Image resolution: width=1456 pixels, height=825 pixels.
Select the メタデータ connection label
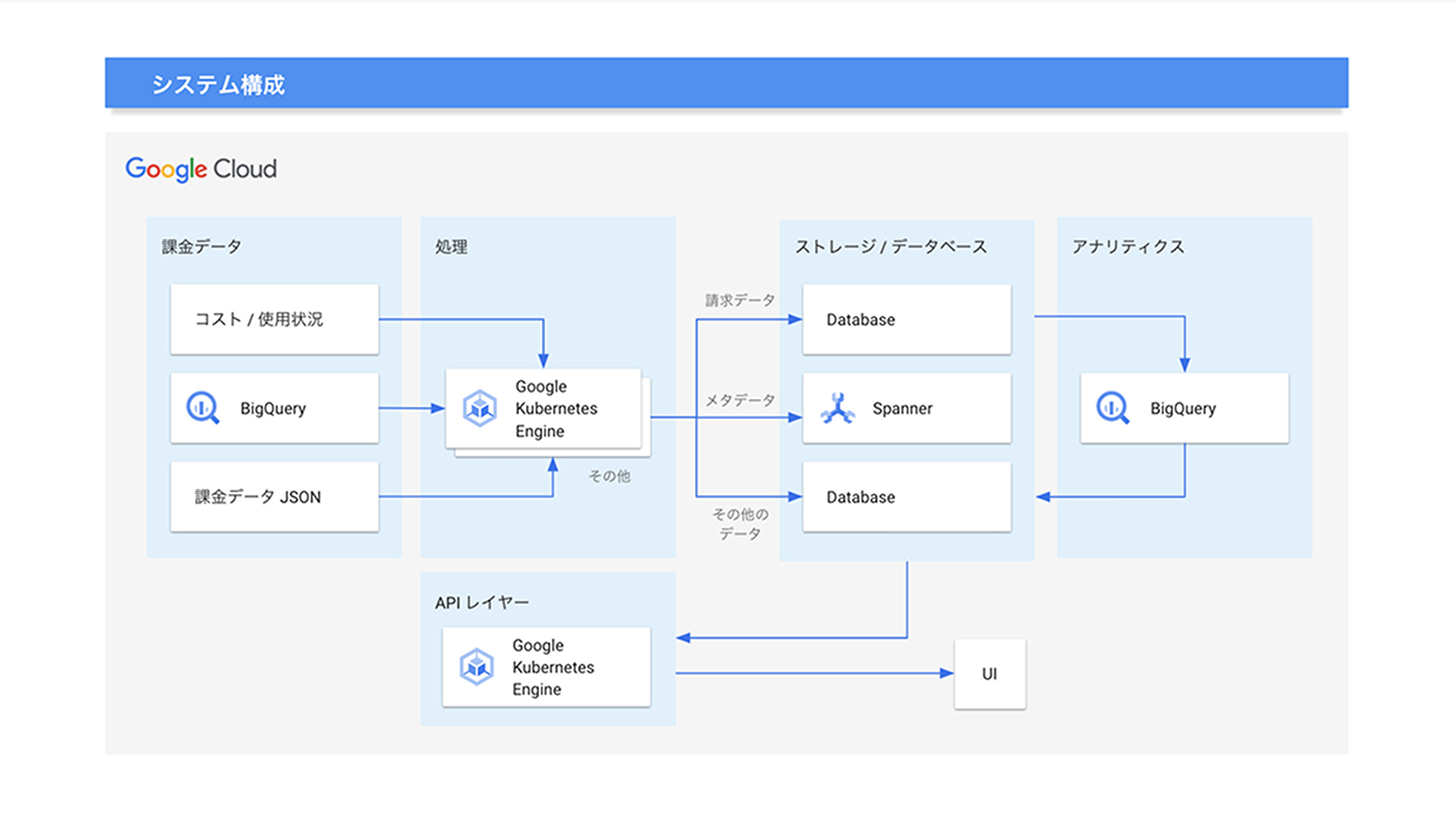738,400
